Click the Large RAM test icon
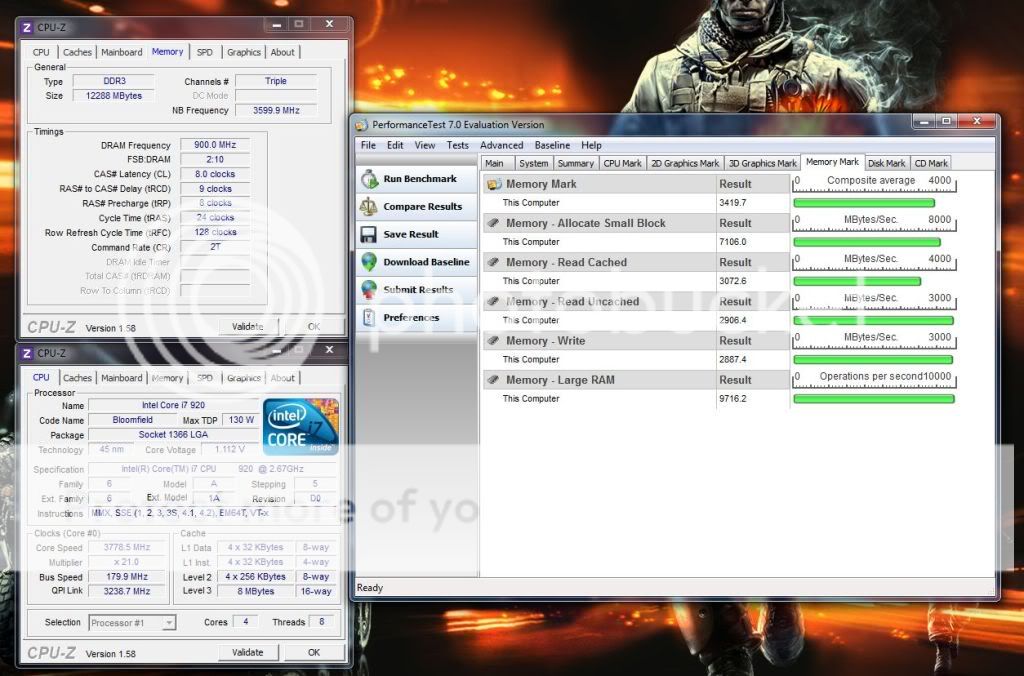1024x676 pixels. 494,379
